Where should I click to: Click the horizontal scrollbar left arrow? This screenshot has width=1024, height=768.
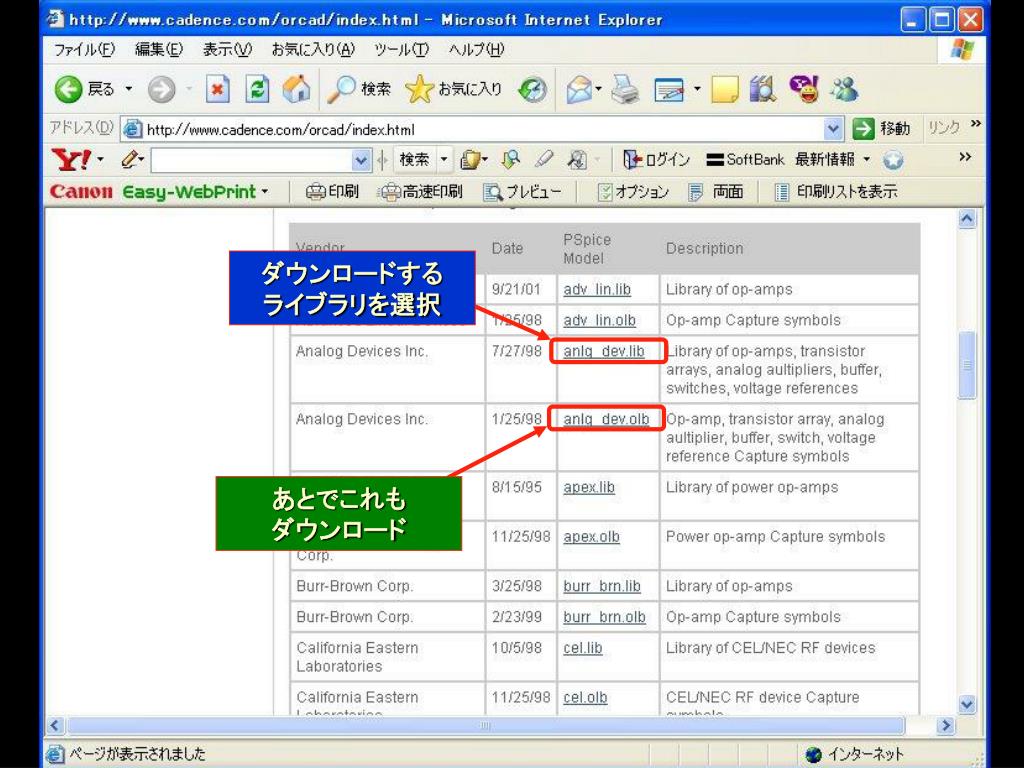56,725
